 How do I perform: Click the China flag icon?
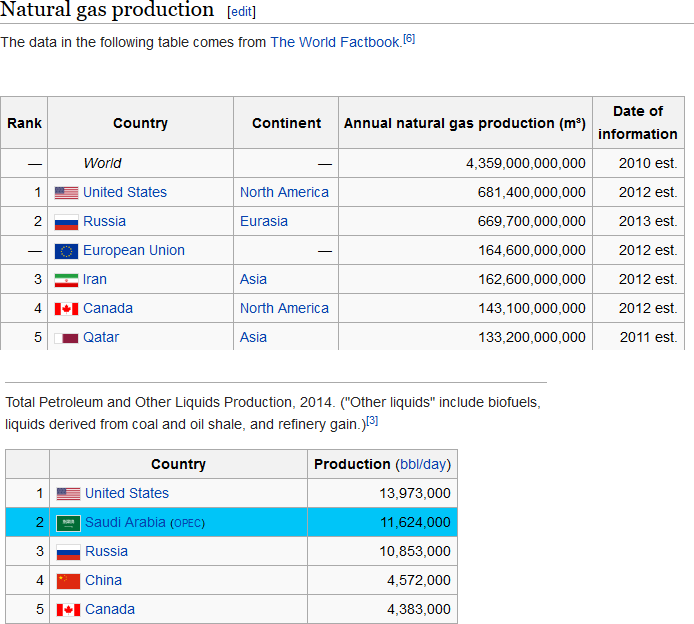[x=68, y=581]
